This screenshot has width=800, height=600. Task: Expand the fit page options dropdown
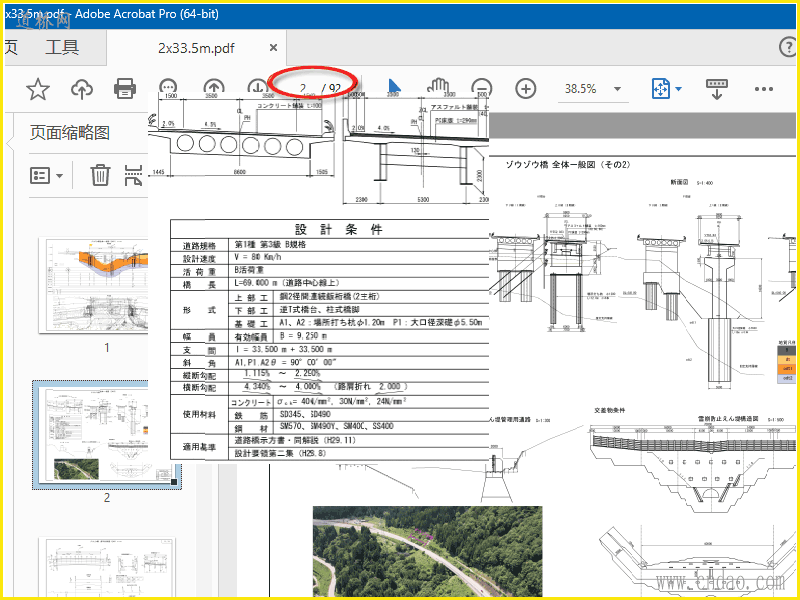point(678,89)
